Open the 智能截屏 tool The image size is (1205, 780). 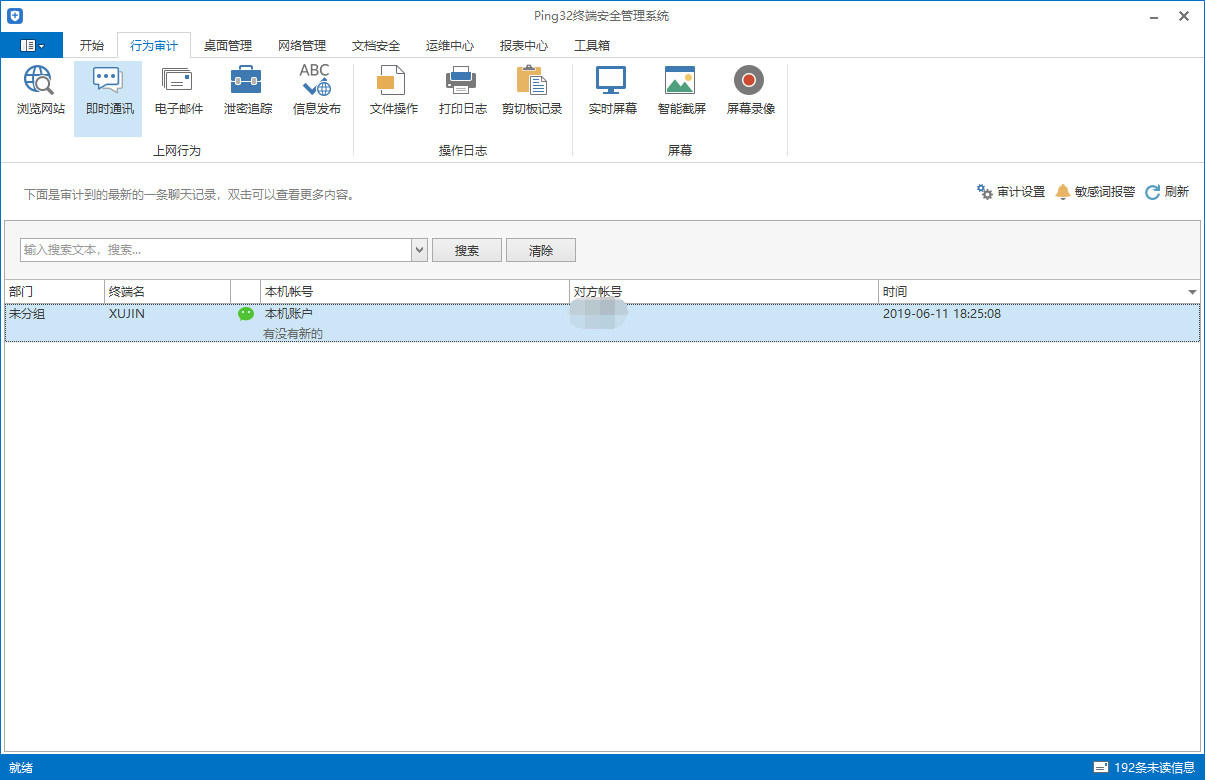click(x=681, y=91)
